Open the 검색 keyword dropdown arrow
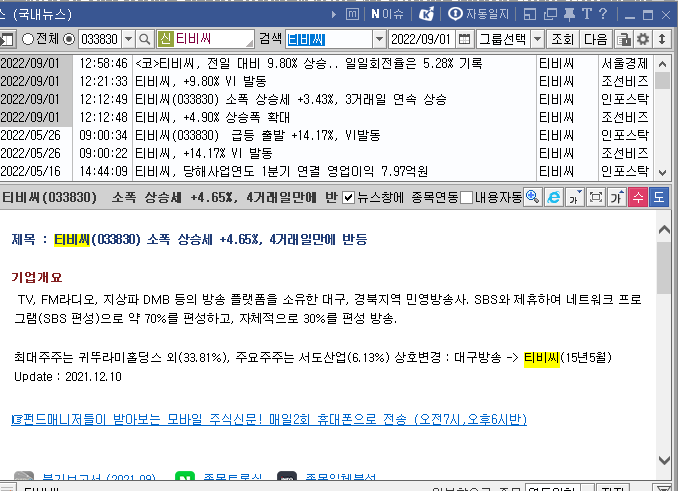 click(x=379, y=39)
